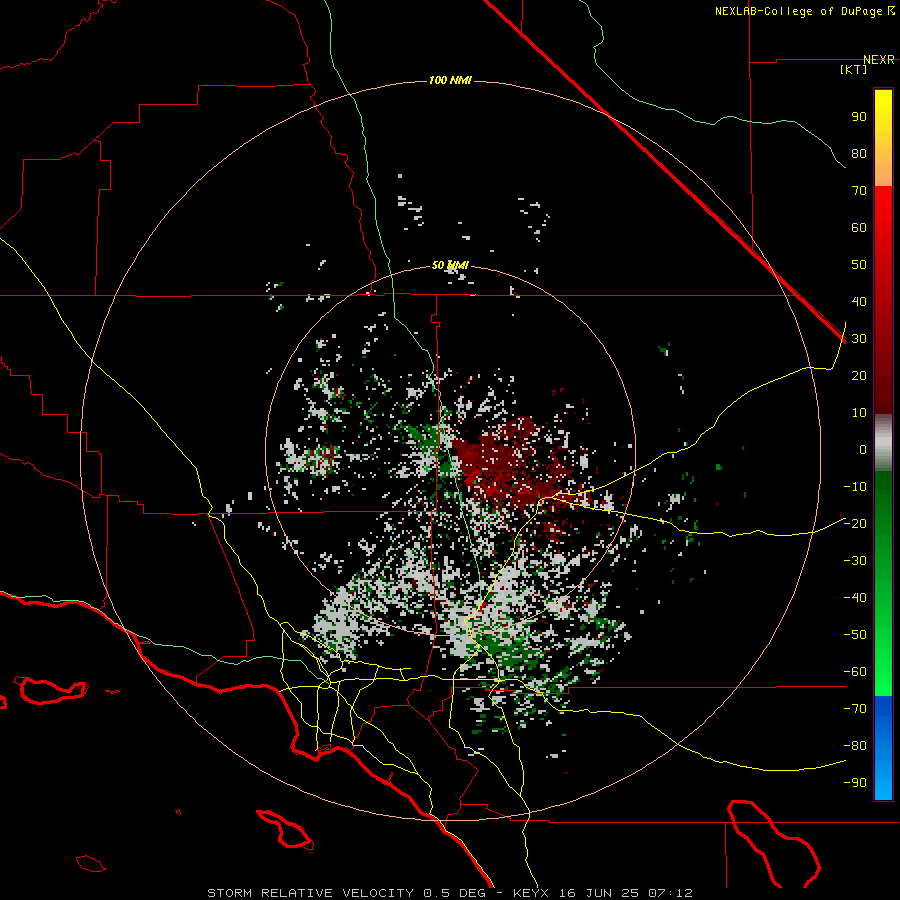
Task: Click the Storm Relative Velocity footer caption
Action: click(x=450, y=893)
